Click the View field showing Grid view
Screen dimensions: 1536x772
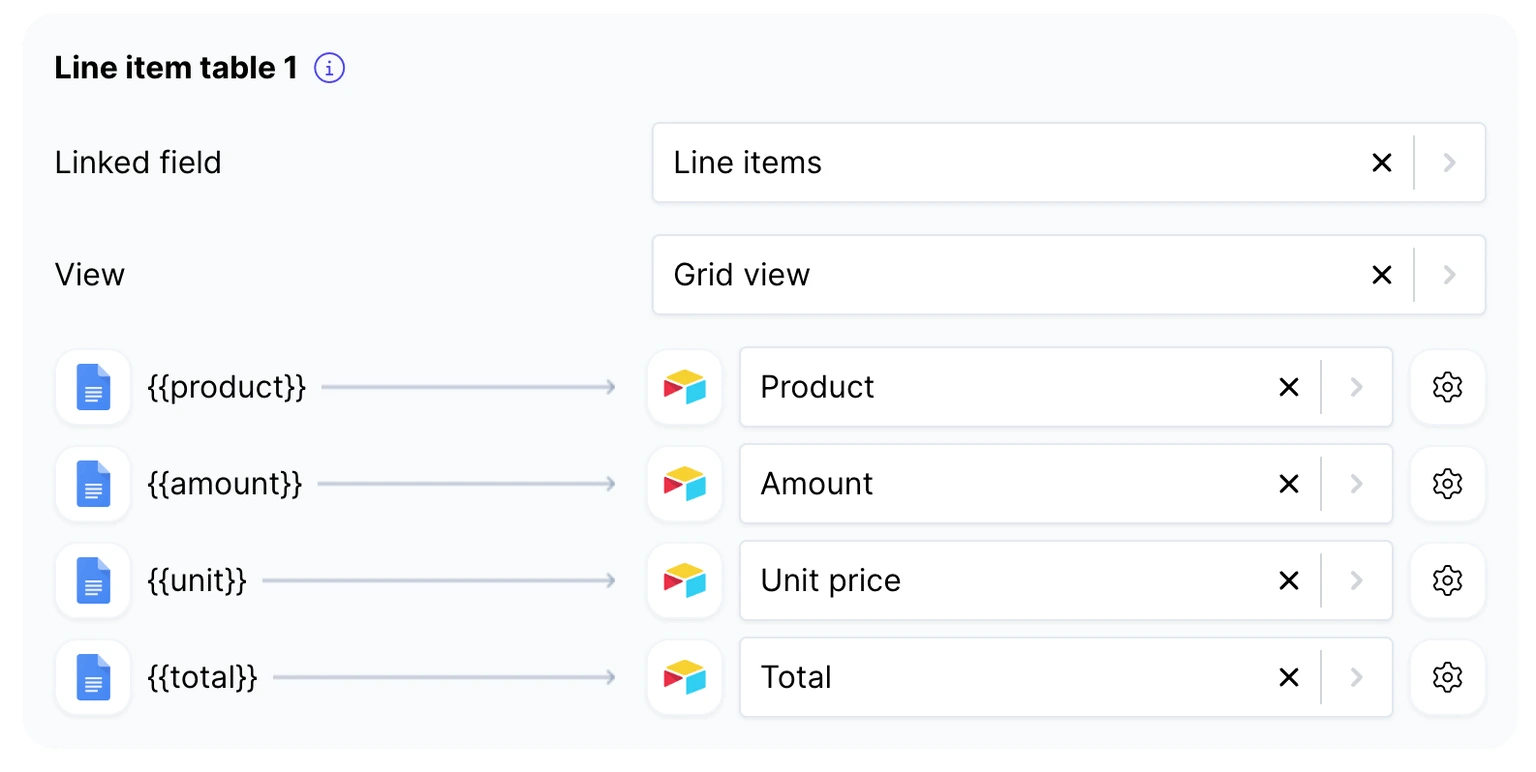pos(1000,274)
